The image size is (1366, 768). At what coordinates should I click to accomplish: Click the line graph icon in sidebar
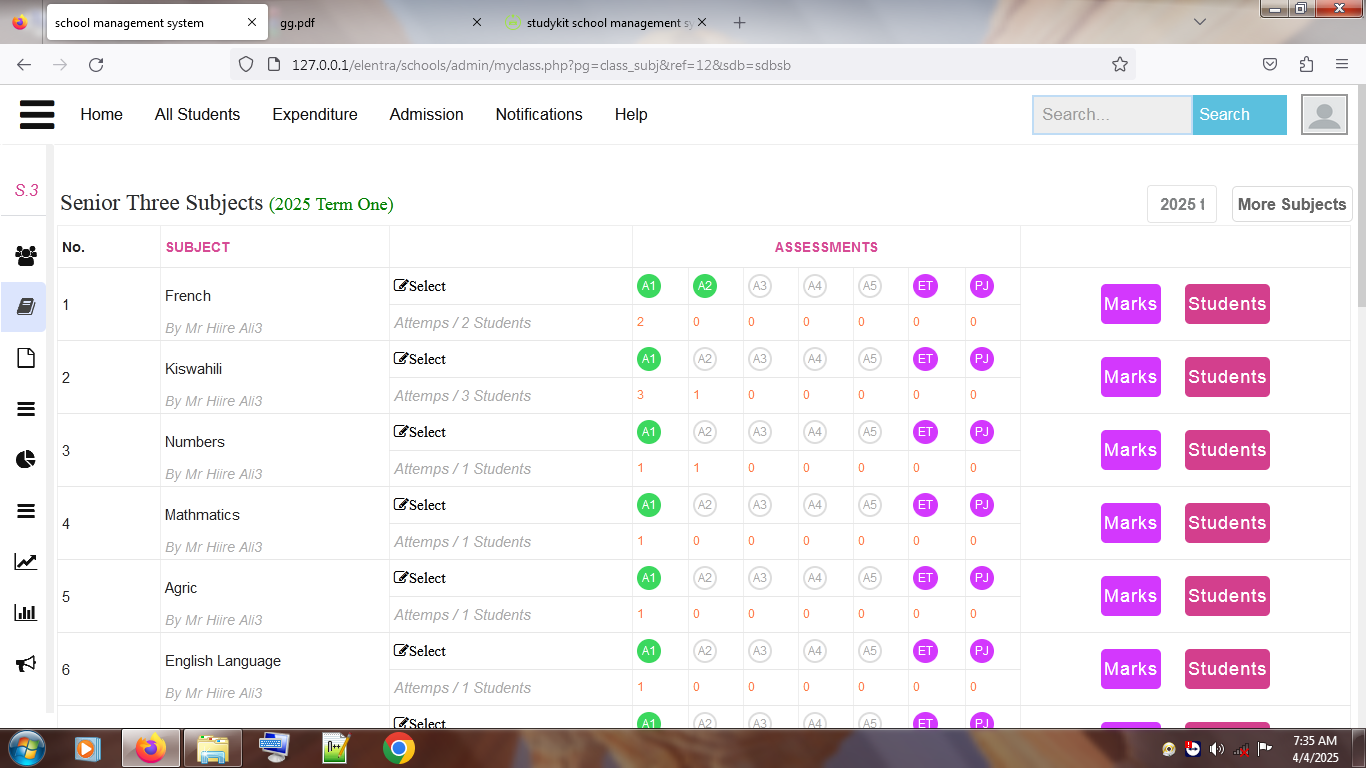pyautogui.click(x=26, y=562)
